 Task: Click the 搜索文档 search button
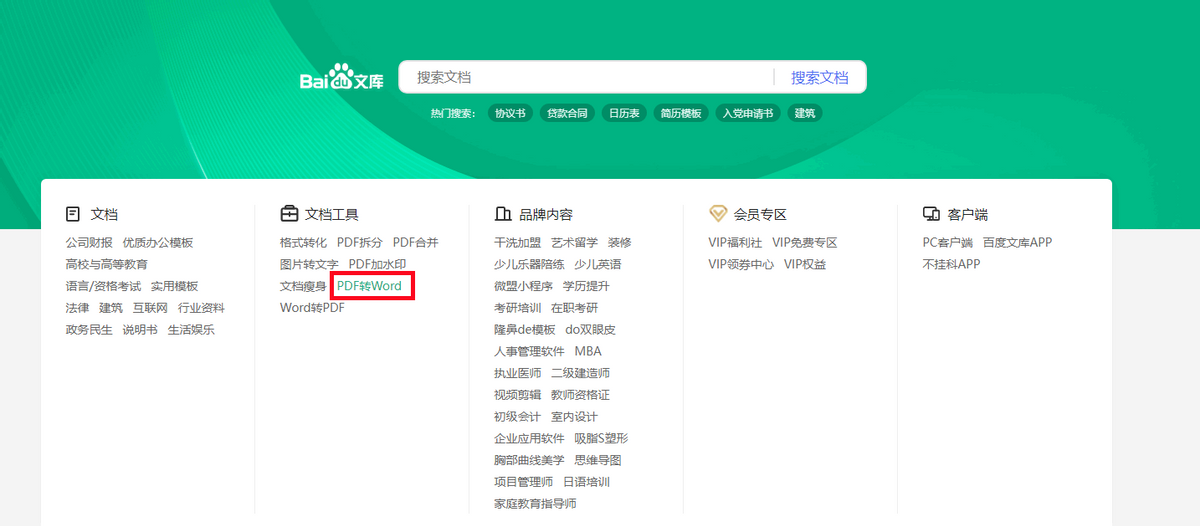point(820,77)
